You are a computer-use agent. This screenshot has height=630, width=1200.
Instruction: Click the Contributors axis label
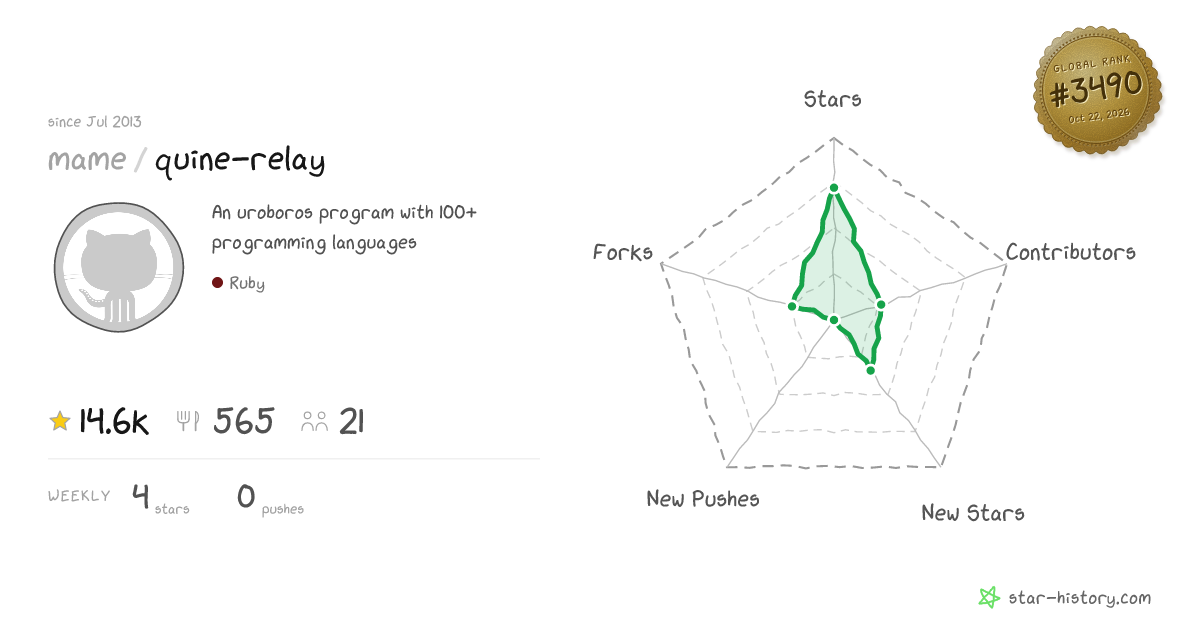[1071, 252]
